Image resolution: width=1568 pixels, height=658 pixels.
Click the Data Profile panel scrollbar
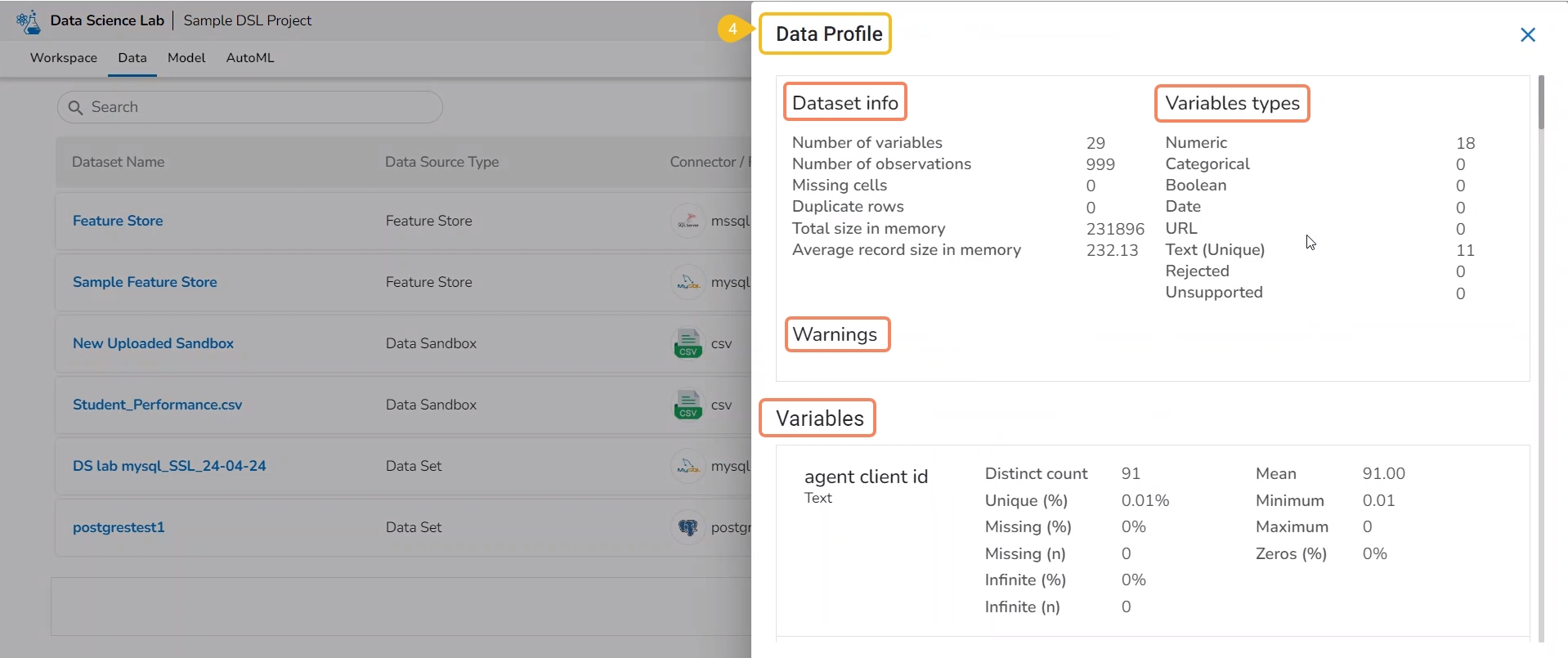(x=1541, y=103)
